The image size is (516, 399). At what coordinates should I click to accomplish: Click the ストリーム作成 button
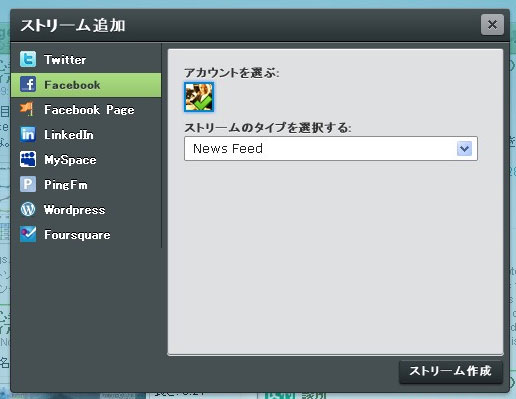pyautogui.click(x=451, y=371)
